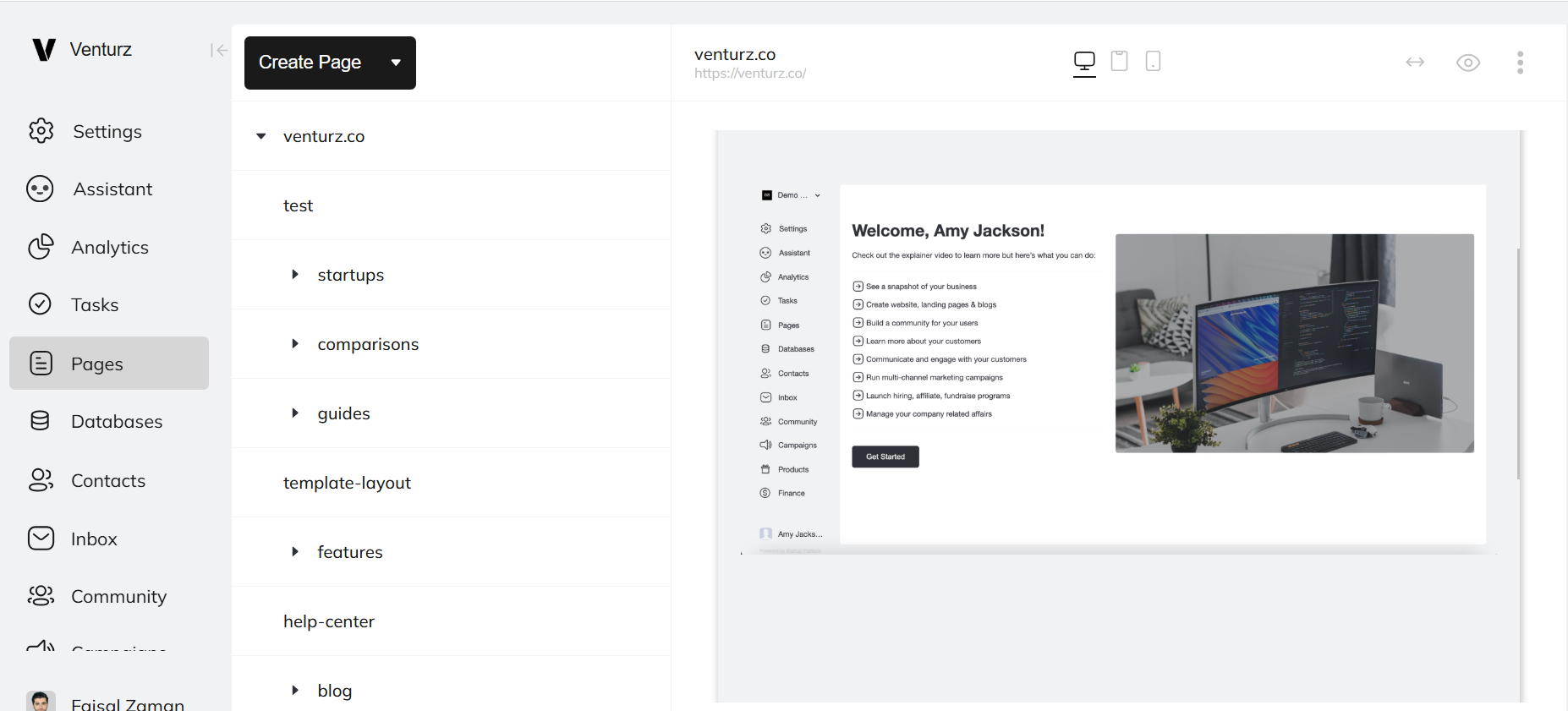Click the eye preview icon
This screenshot has width=1568, height=711.
click(1467, 63)
